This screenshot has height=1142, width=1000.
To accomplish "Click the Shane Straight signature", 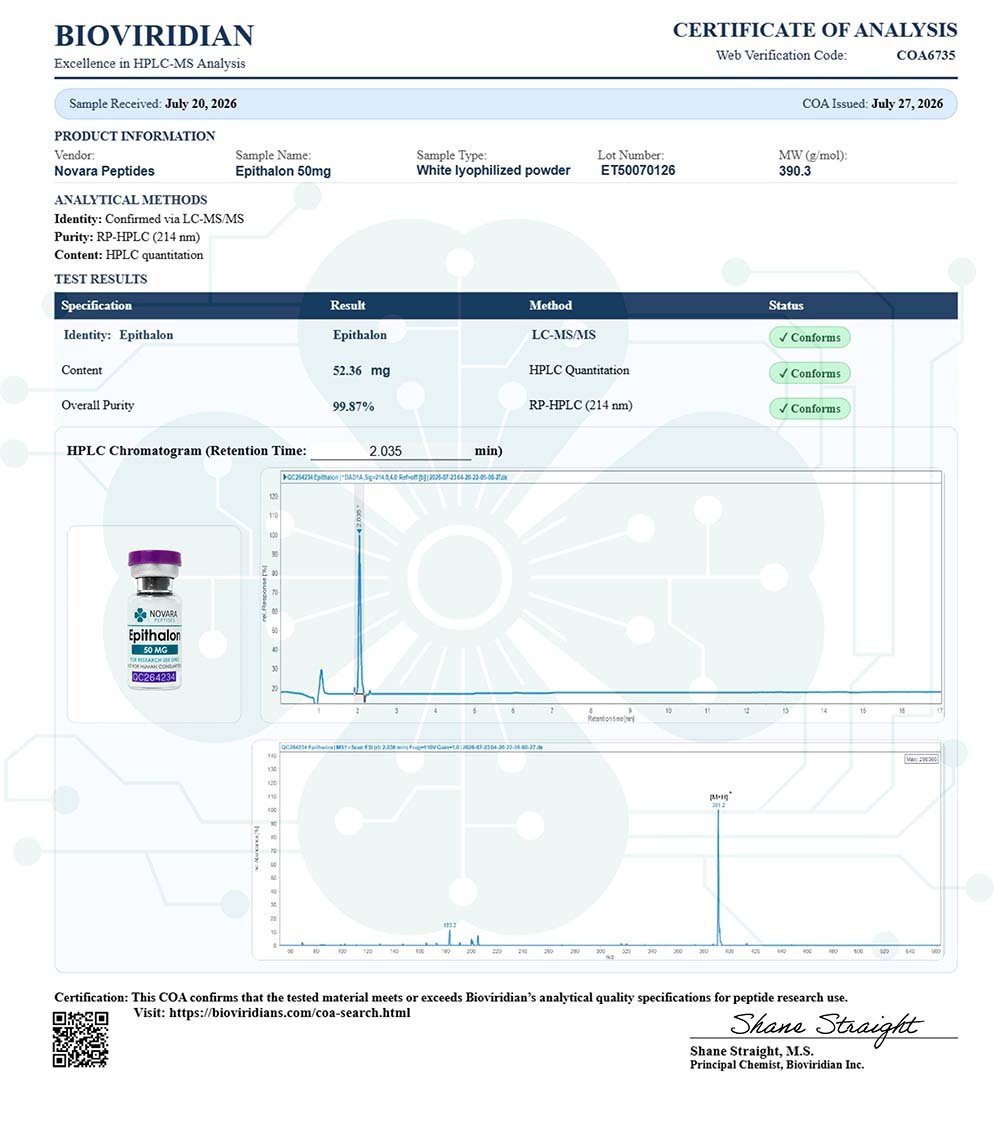I will tap(825, 1026).
